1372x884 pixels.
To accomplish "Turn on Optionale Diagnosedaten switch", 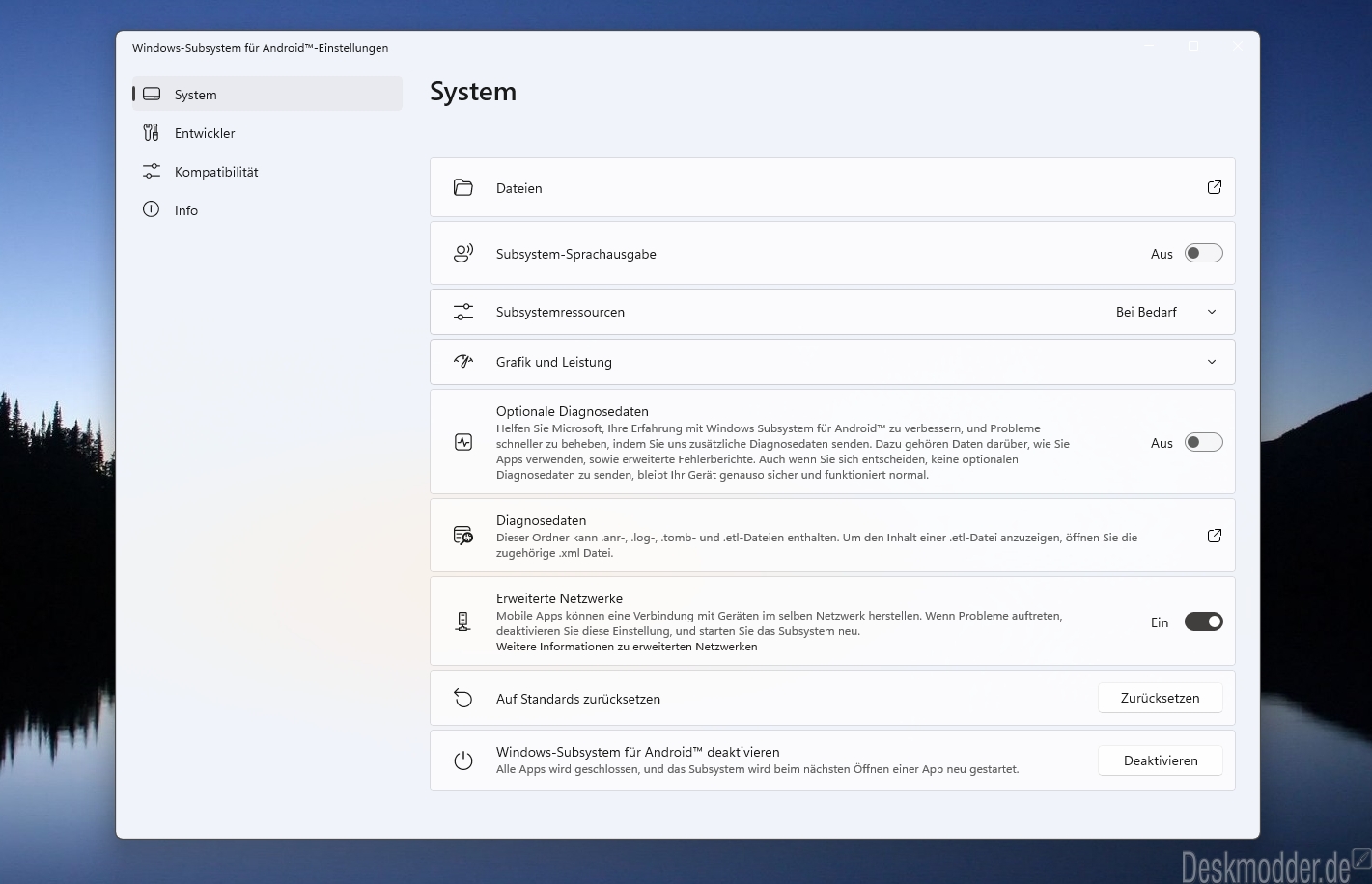I will 1203,443.
